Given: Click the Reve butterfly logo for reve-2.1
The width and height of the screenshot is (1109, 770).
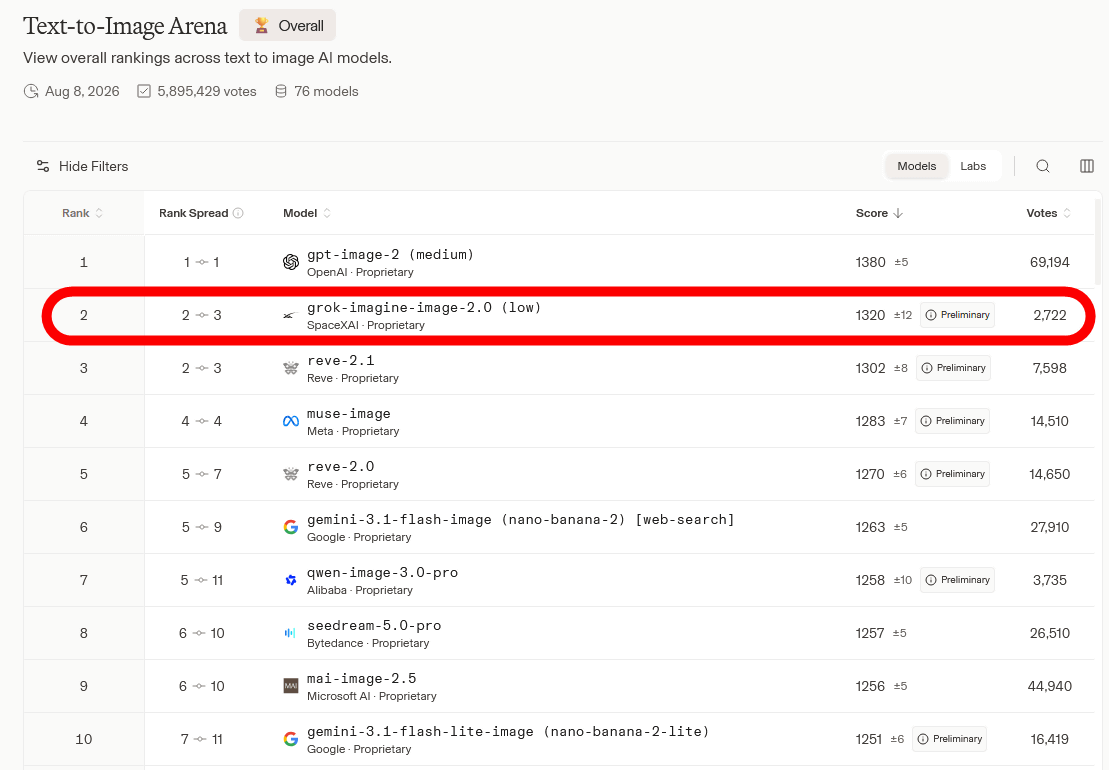Looking at the screenshot, I should click(291, 368).
